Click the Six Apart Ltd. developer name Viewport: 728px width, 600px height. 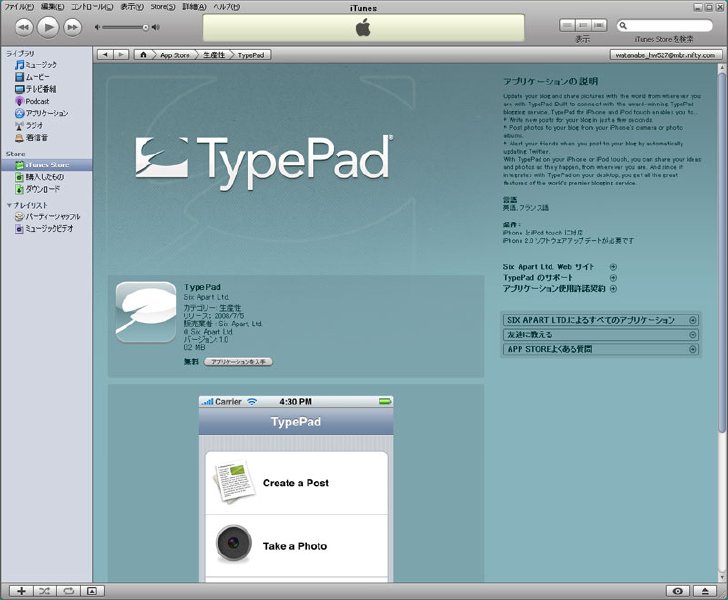(206, 297)
